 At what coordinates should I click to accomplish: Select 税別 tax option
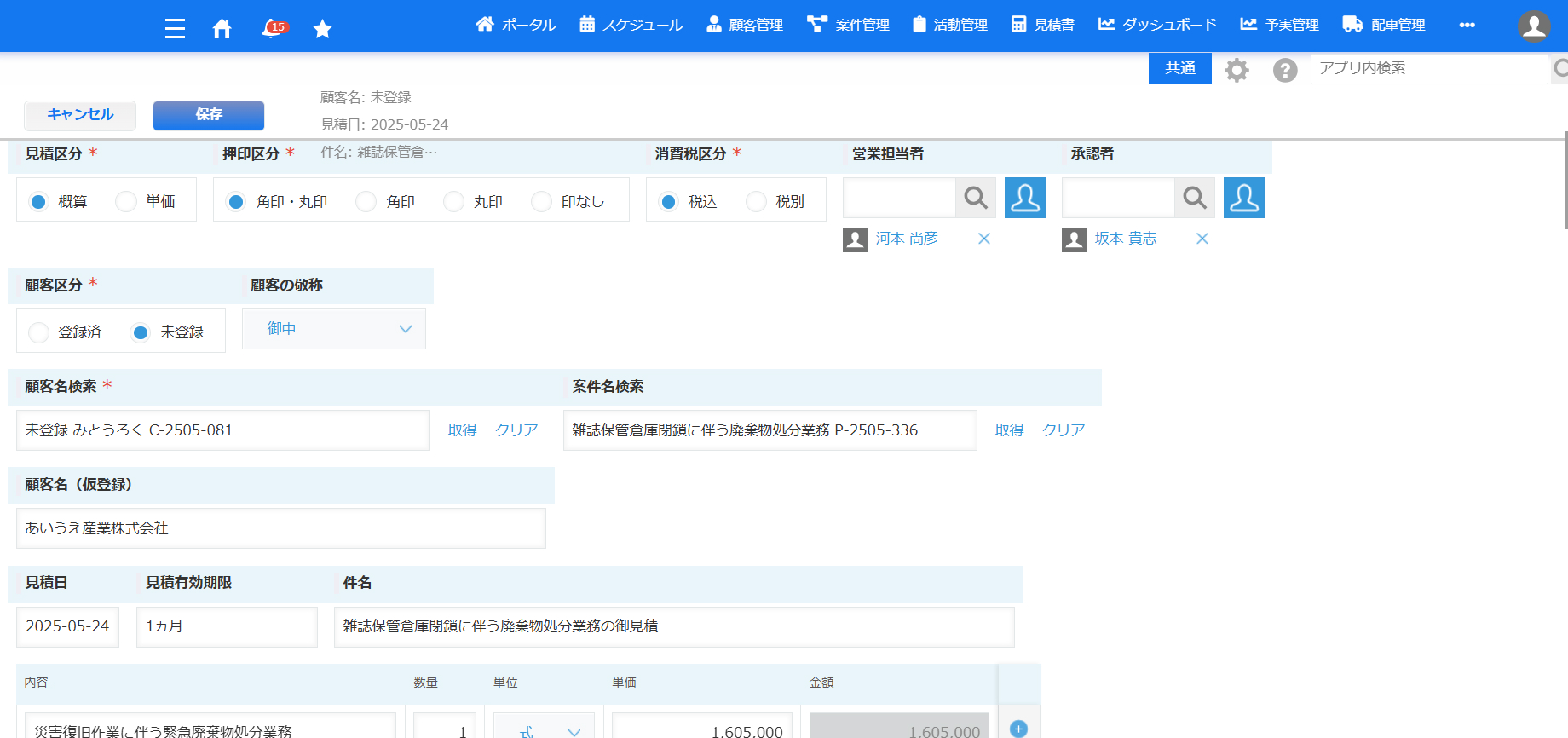pos(756,202)
